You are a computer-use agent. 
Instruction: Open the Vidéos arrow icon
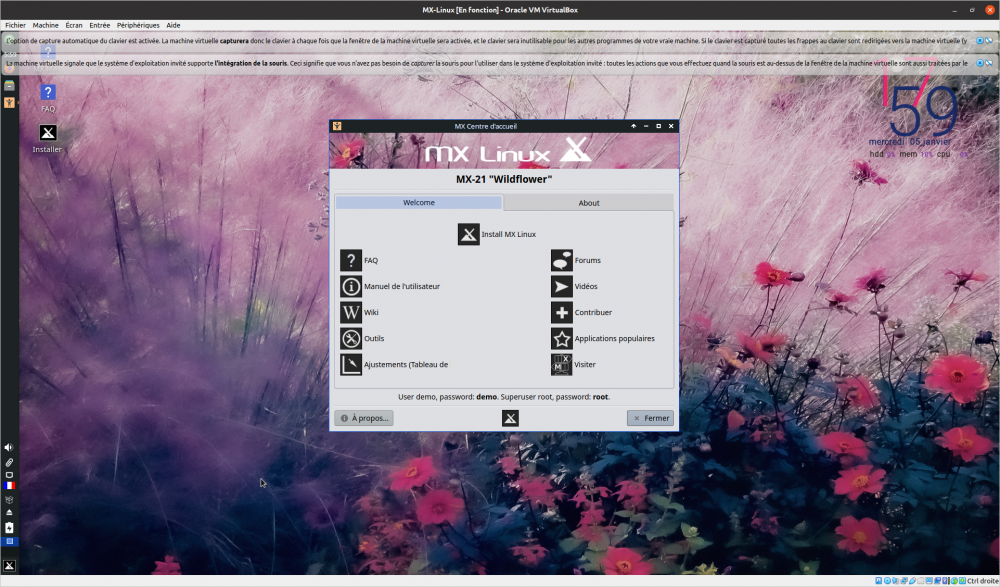(x=562, y=286)
